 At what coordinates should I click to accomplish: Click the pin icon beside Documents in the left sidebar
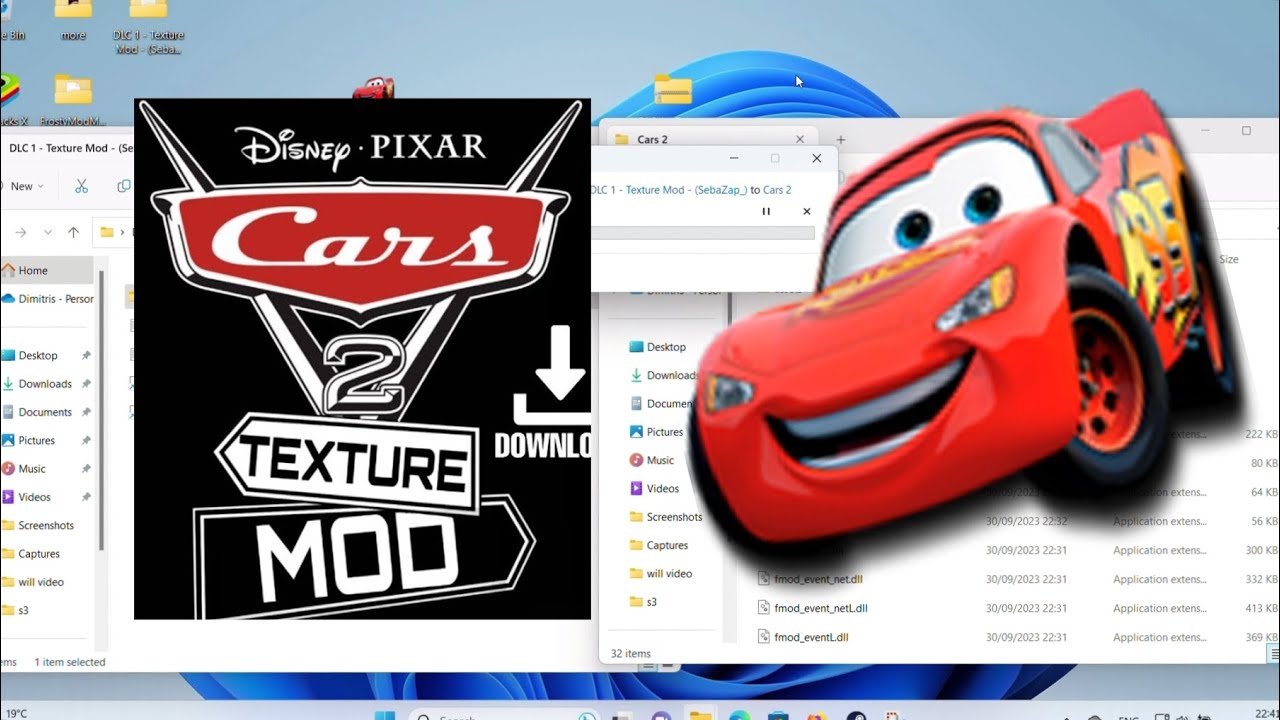coord(86,412)
